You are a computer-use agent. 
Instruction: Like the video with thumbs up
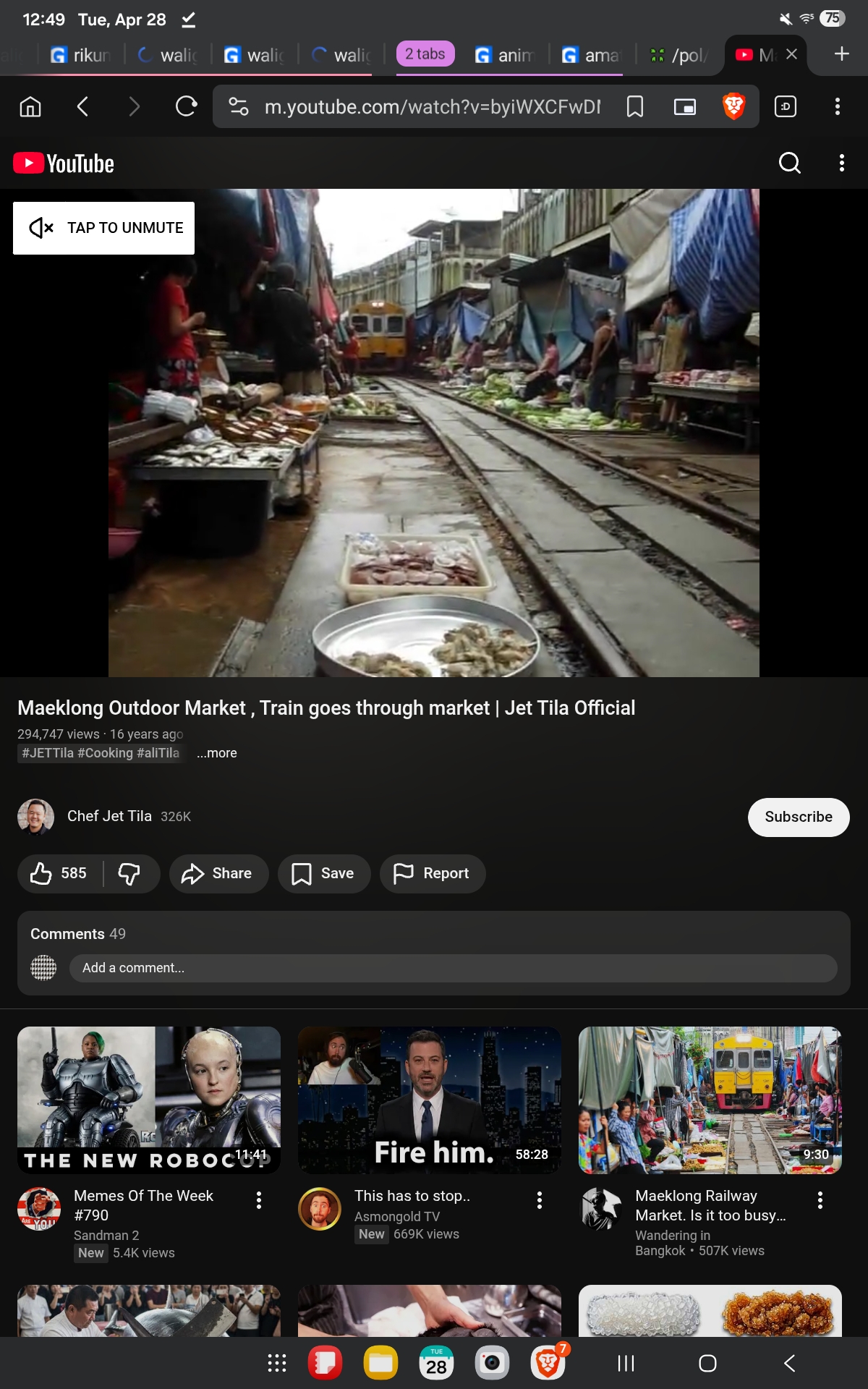59,874
